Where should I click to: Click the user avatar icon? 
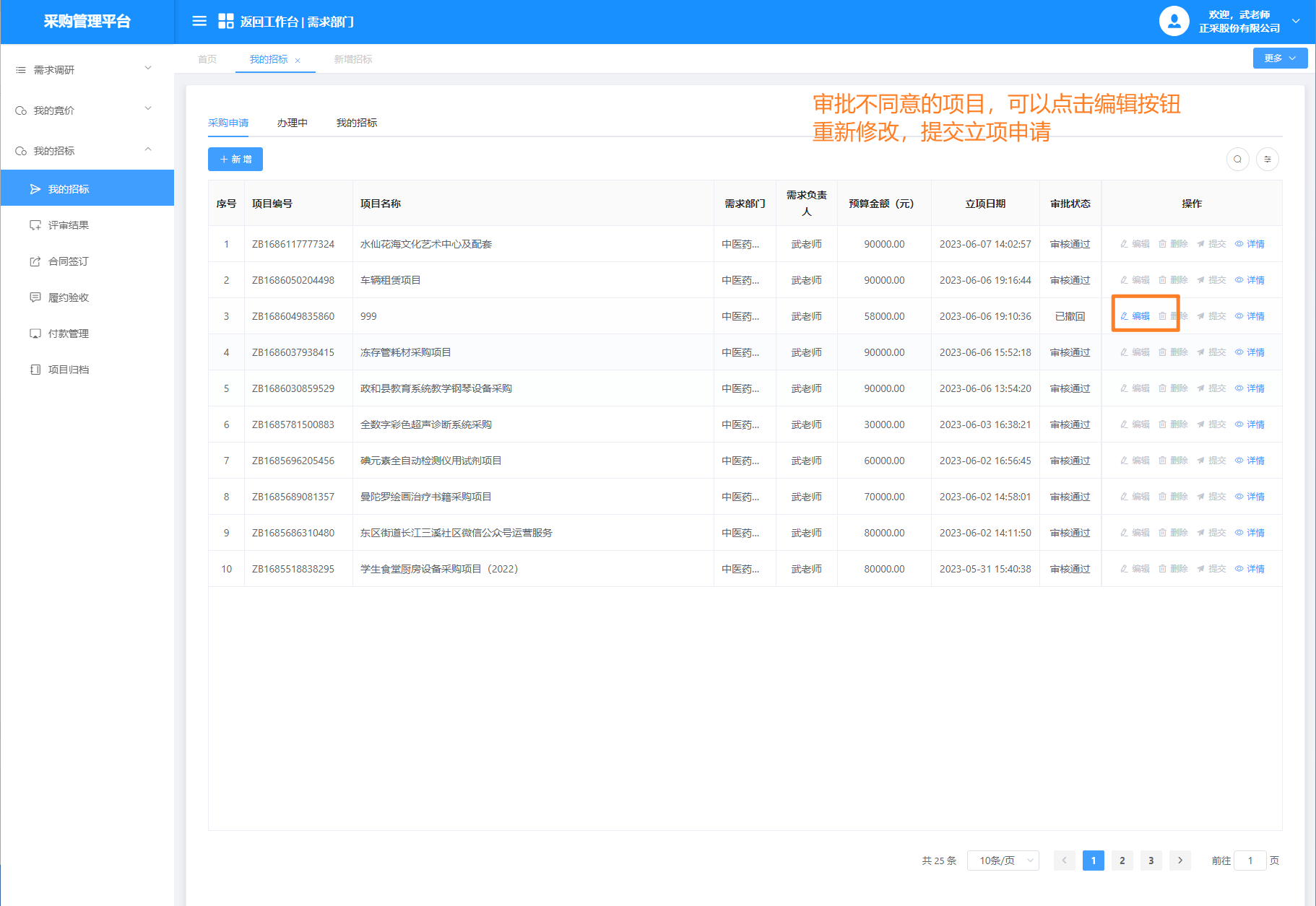[x=1174, y=21]
